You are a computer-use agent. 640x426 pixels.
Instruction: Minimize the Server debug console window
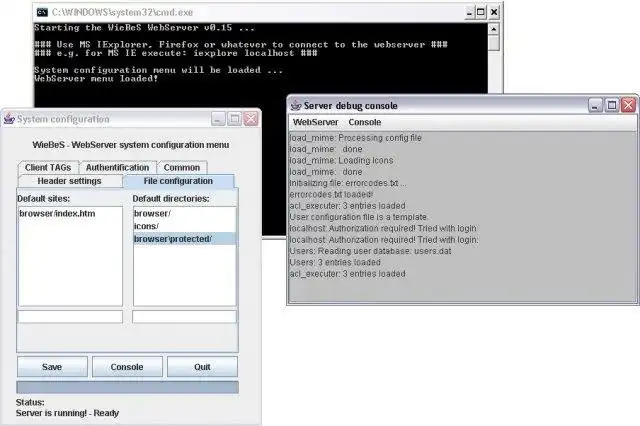(595, 106)
